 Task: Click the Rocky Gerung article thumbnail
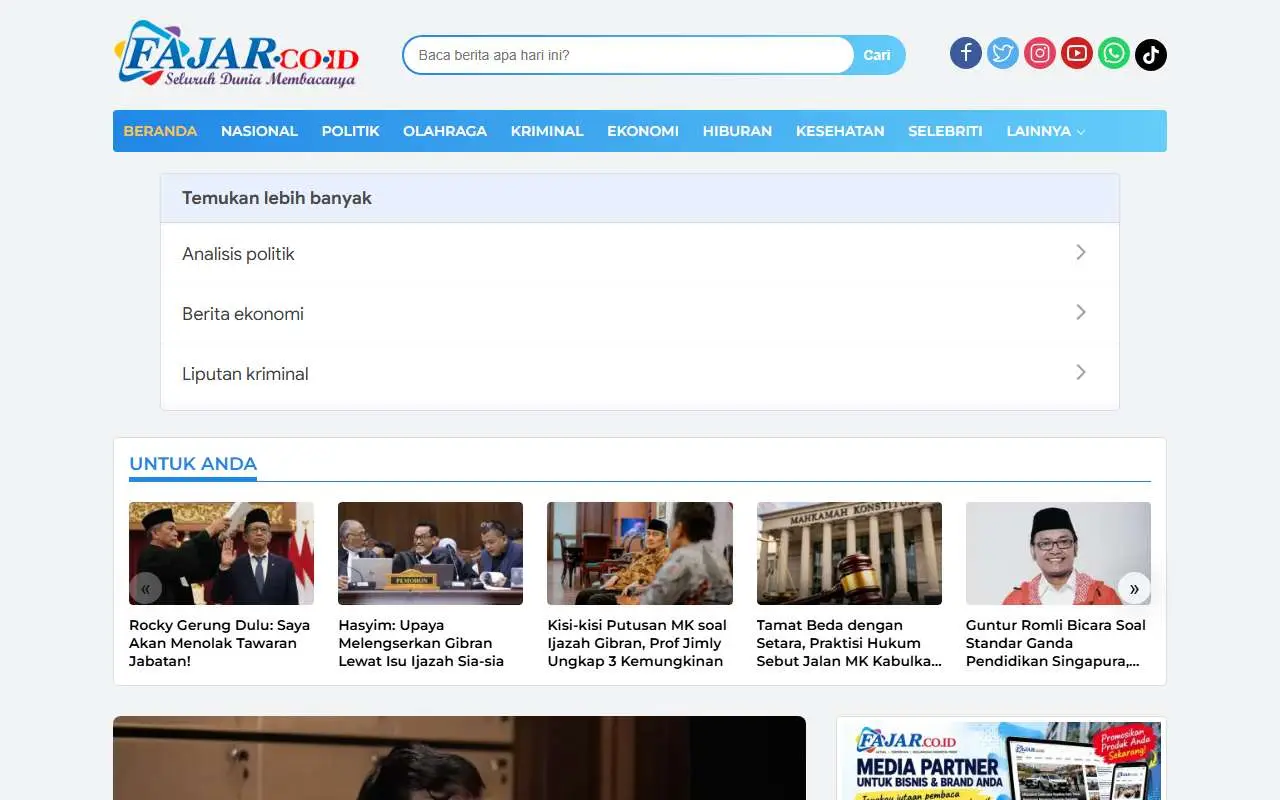tap(221, 553)
